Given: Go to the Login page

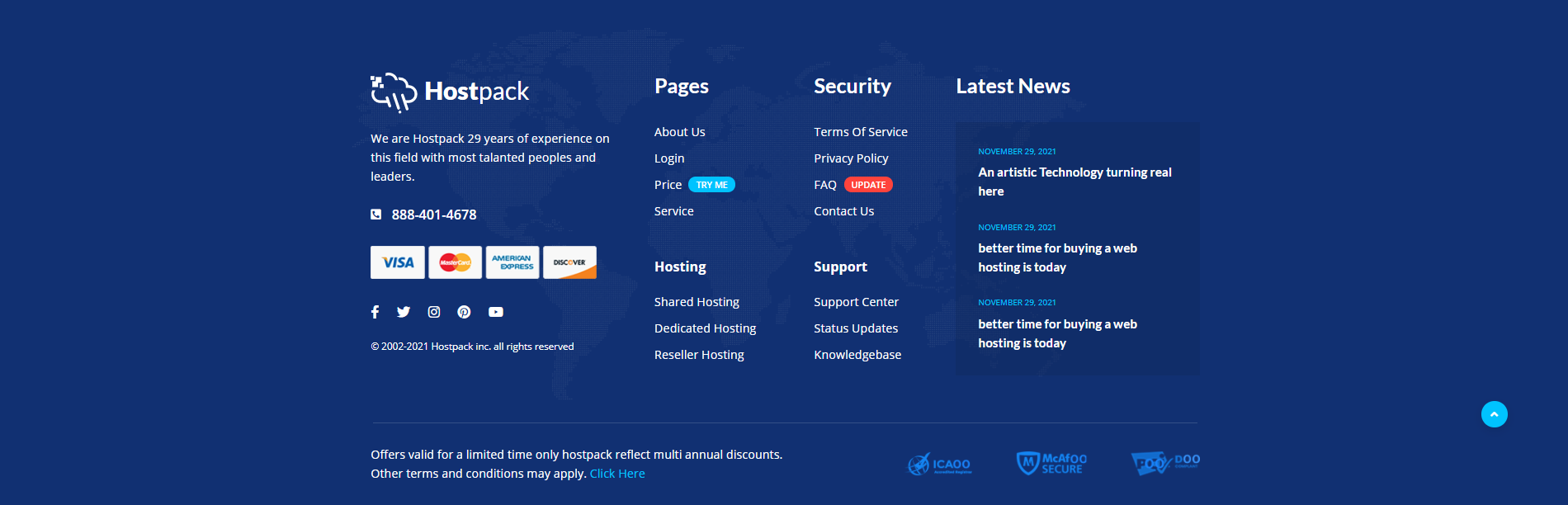Looking at the screenshot, I should (x=669, y=158).
